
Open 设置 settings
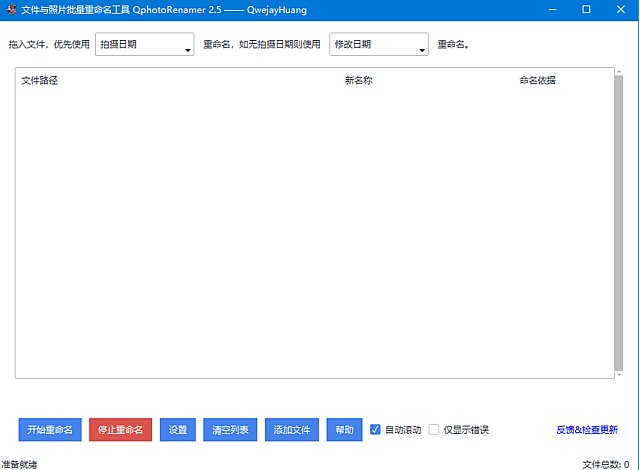pyautogui.click(x=178, y=430)
